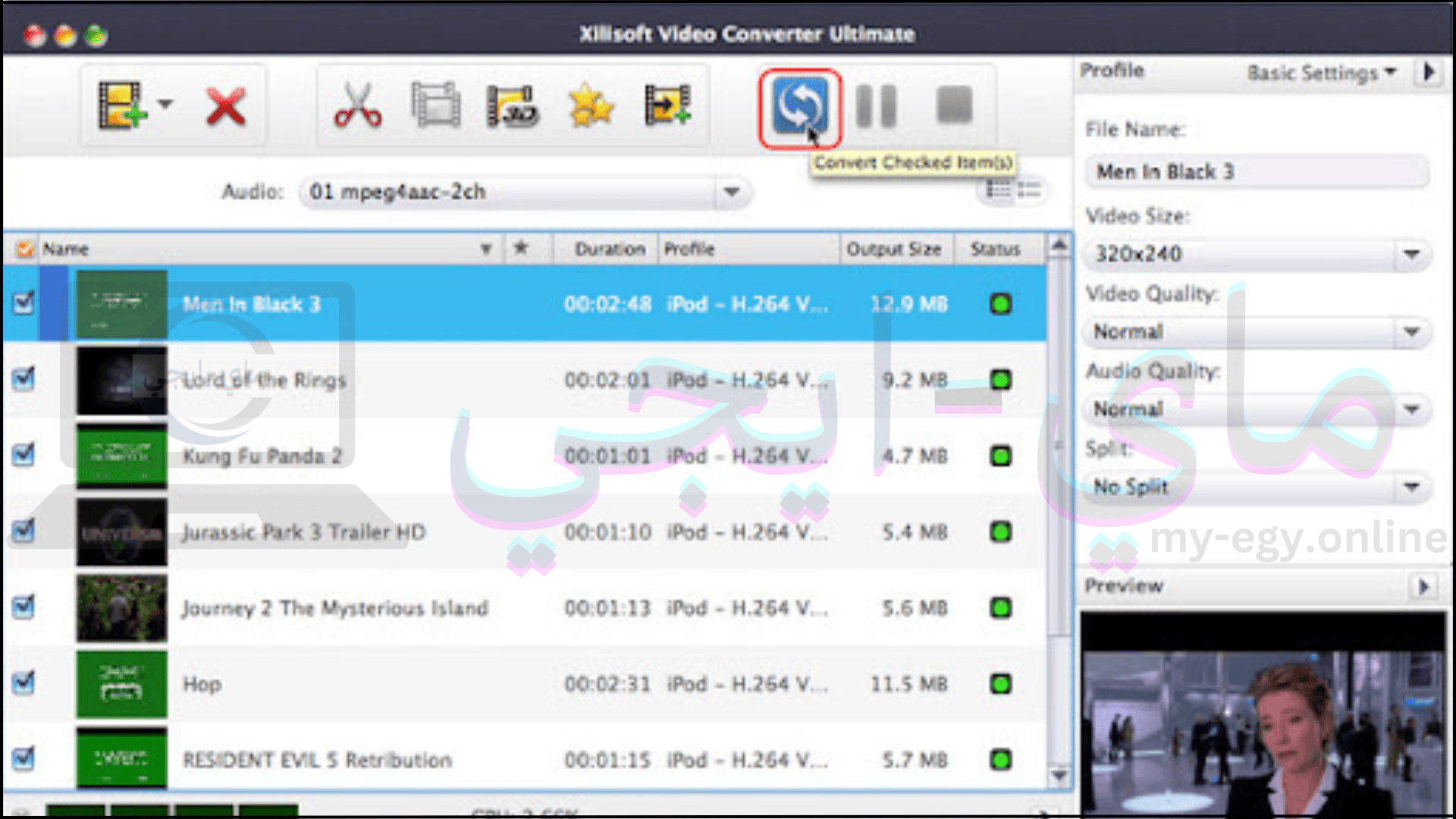Uncheck Kung Fu Panda 2 checkbox

point(24,454)
